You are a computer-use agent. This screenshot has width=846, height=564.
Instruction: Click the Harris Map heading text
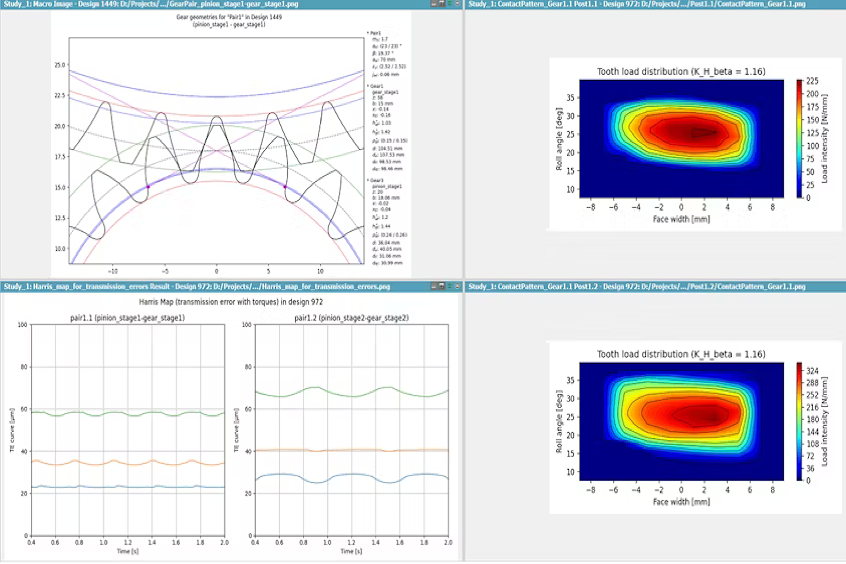(x=230, y=301)
